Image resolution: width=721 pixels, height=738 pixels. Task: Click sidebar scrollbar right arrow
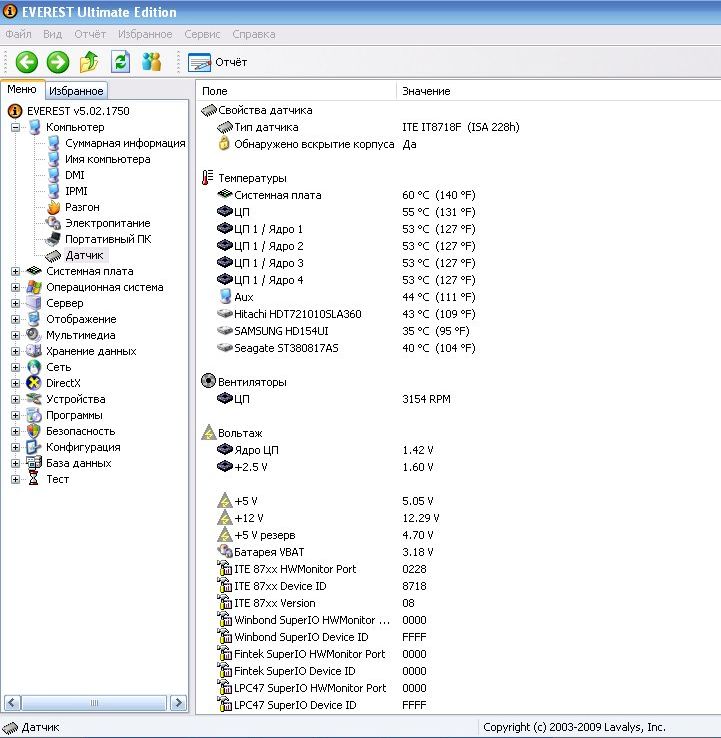pyautogui.click(x=178, y=703)
